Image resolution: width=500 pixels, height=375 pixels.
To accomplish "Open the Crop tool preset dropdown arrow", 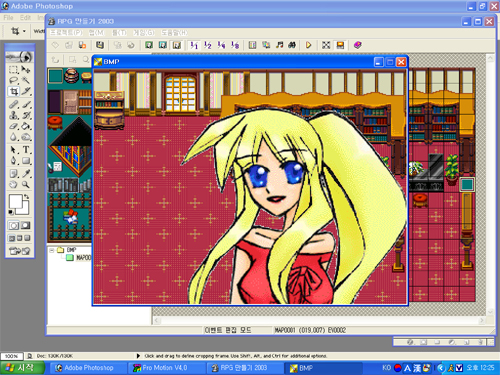I will (x=24, y=31).
